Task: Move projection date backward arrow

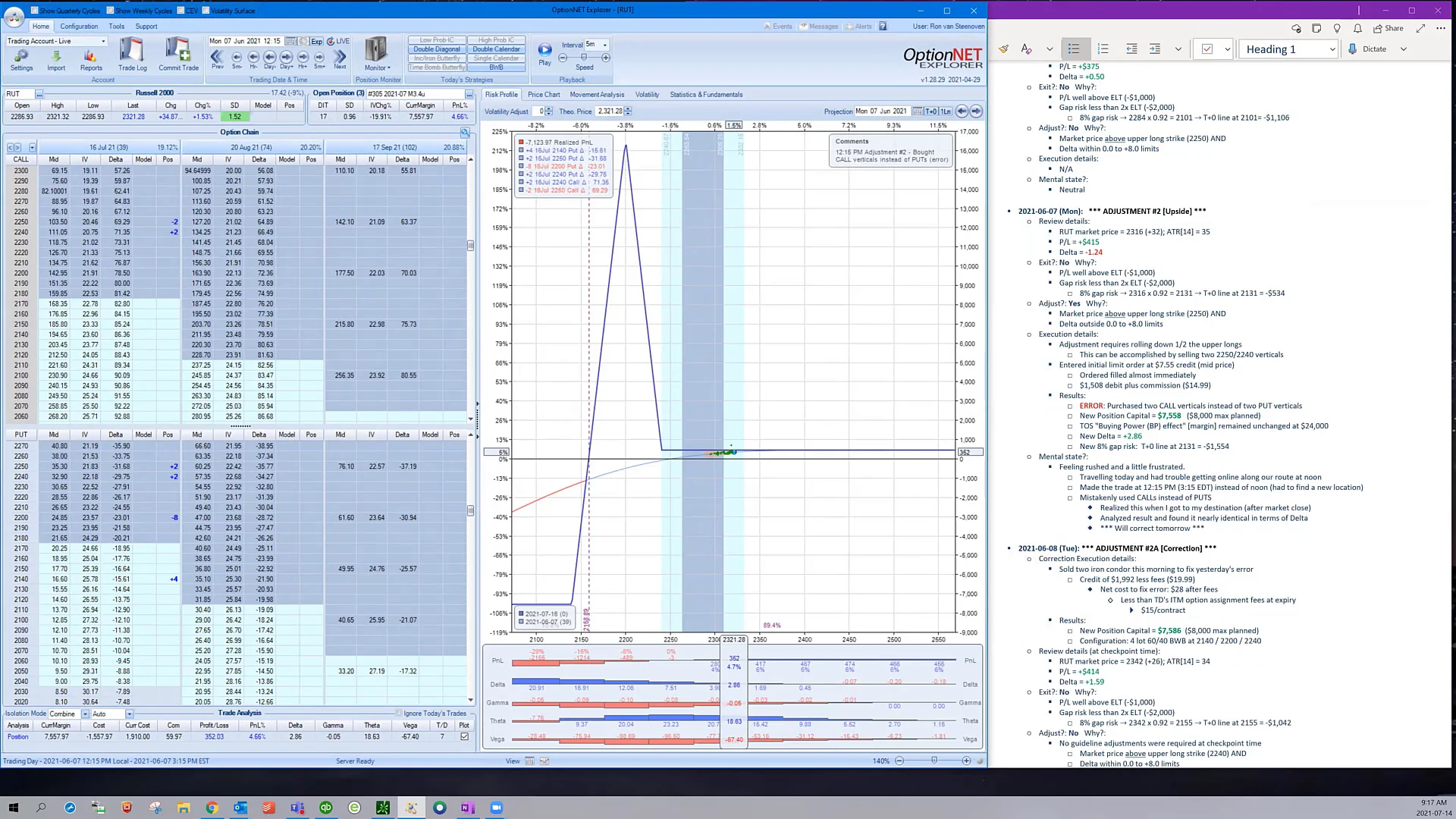Action: coord(962,111)
